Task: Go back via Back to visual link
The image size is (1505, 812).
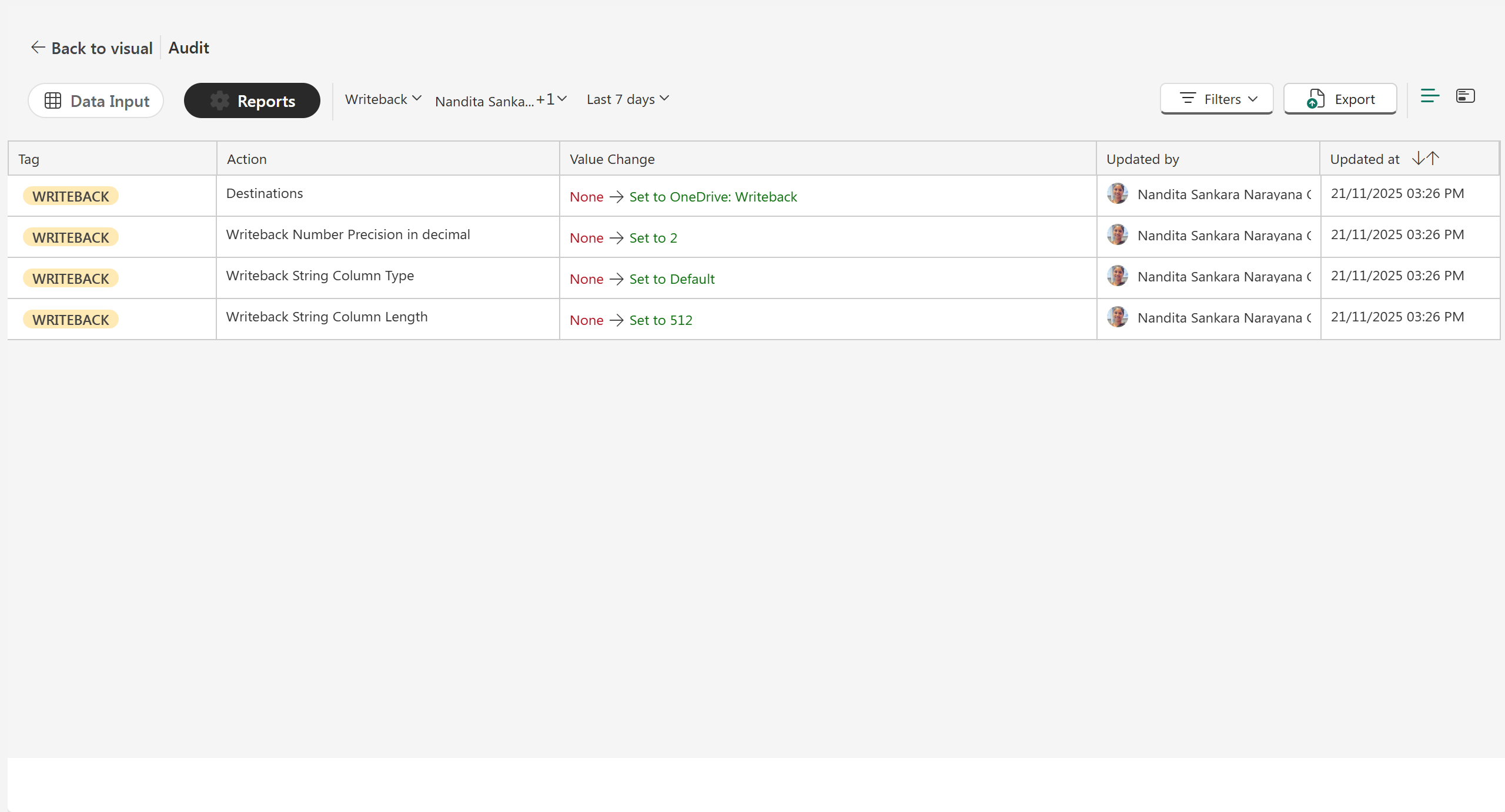Action: coord(101,48)
